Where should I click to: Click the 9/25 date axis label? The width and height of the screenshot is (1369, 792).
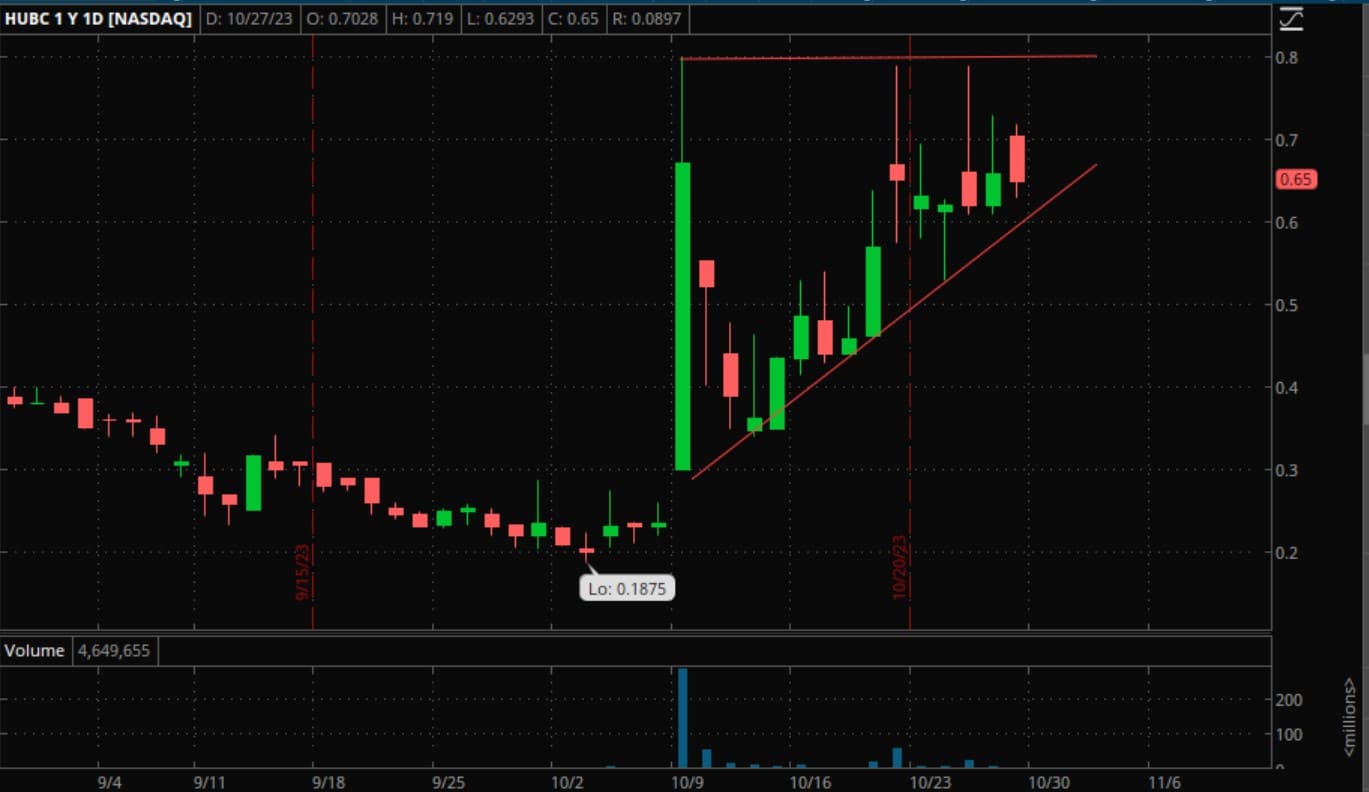pos(448,782)
